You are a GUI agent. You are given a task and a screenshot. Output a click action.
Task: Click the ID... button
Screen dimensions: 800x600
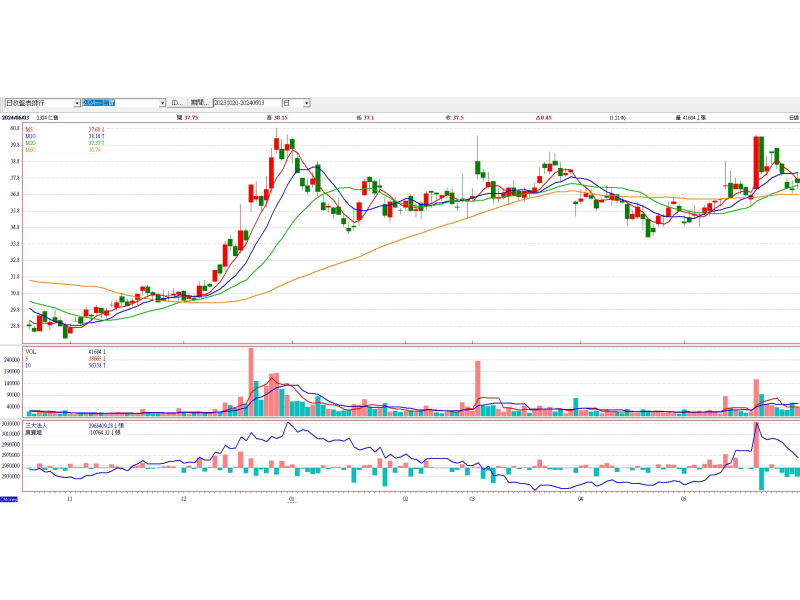176,103
